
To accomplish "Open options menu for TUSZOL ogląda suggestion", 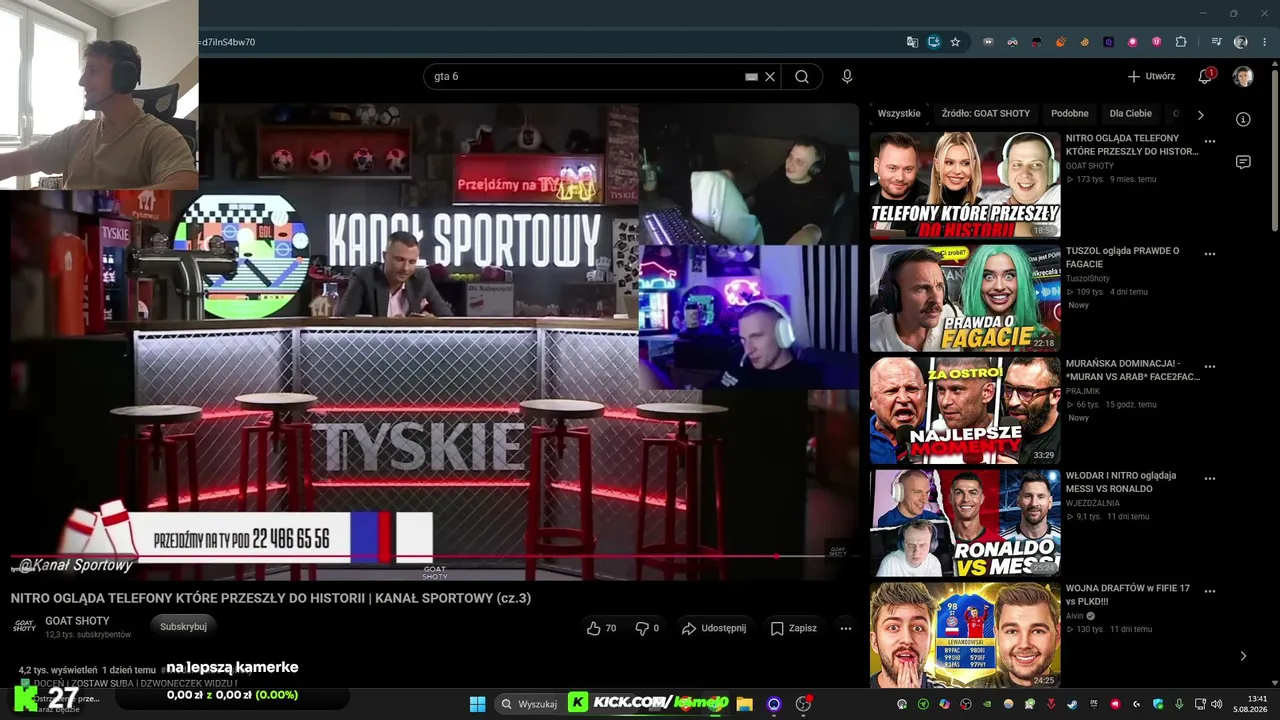I will [1210, 254].
